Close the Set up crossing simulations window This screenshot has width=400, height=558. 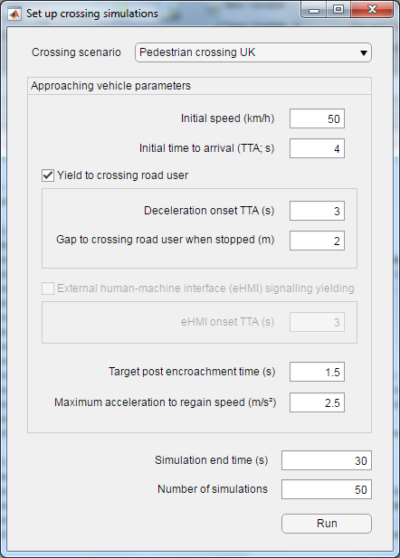click(372, 10)
